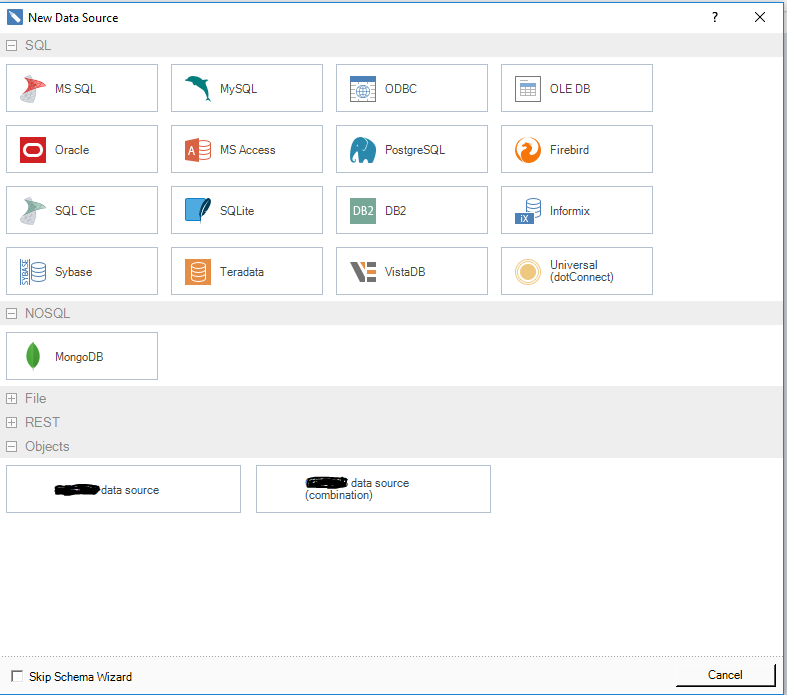This screenshot has height=695, width=787.
Task: Click the NOSQL header text
Action: 47,314
